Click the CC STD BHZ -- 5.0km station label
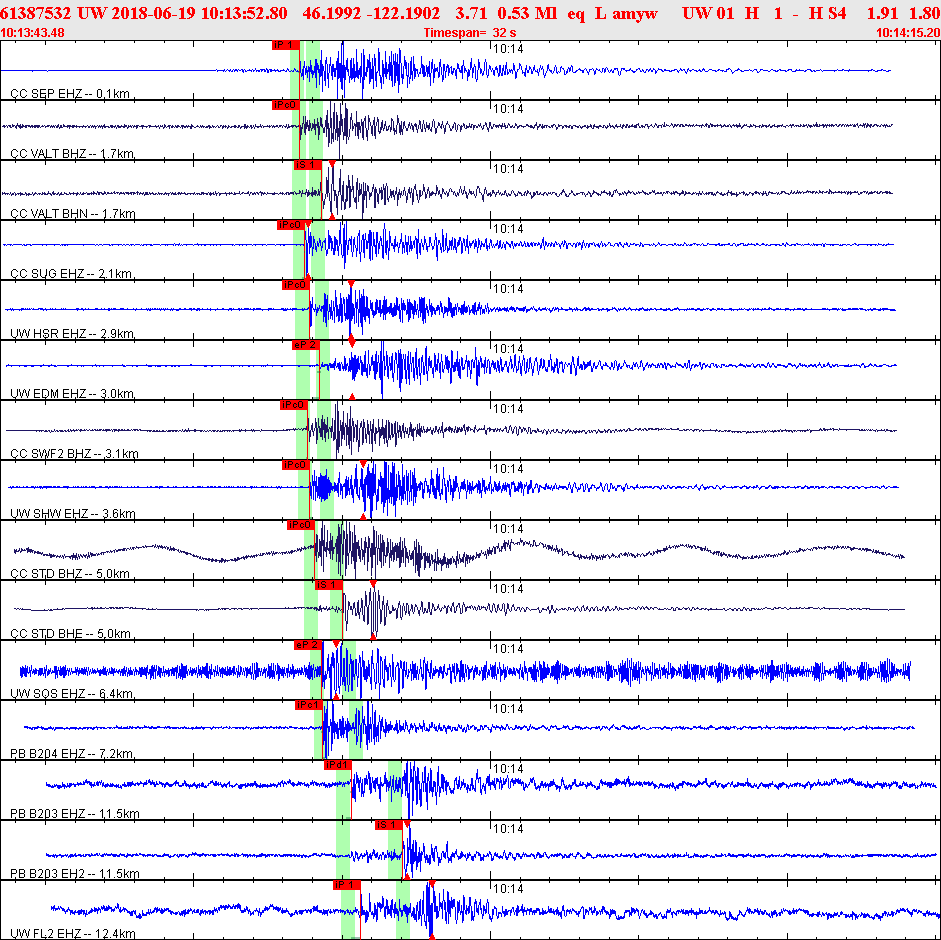The width and height of the screenshot is (941, 940). pos(70,574)
